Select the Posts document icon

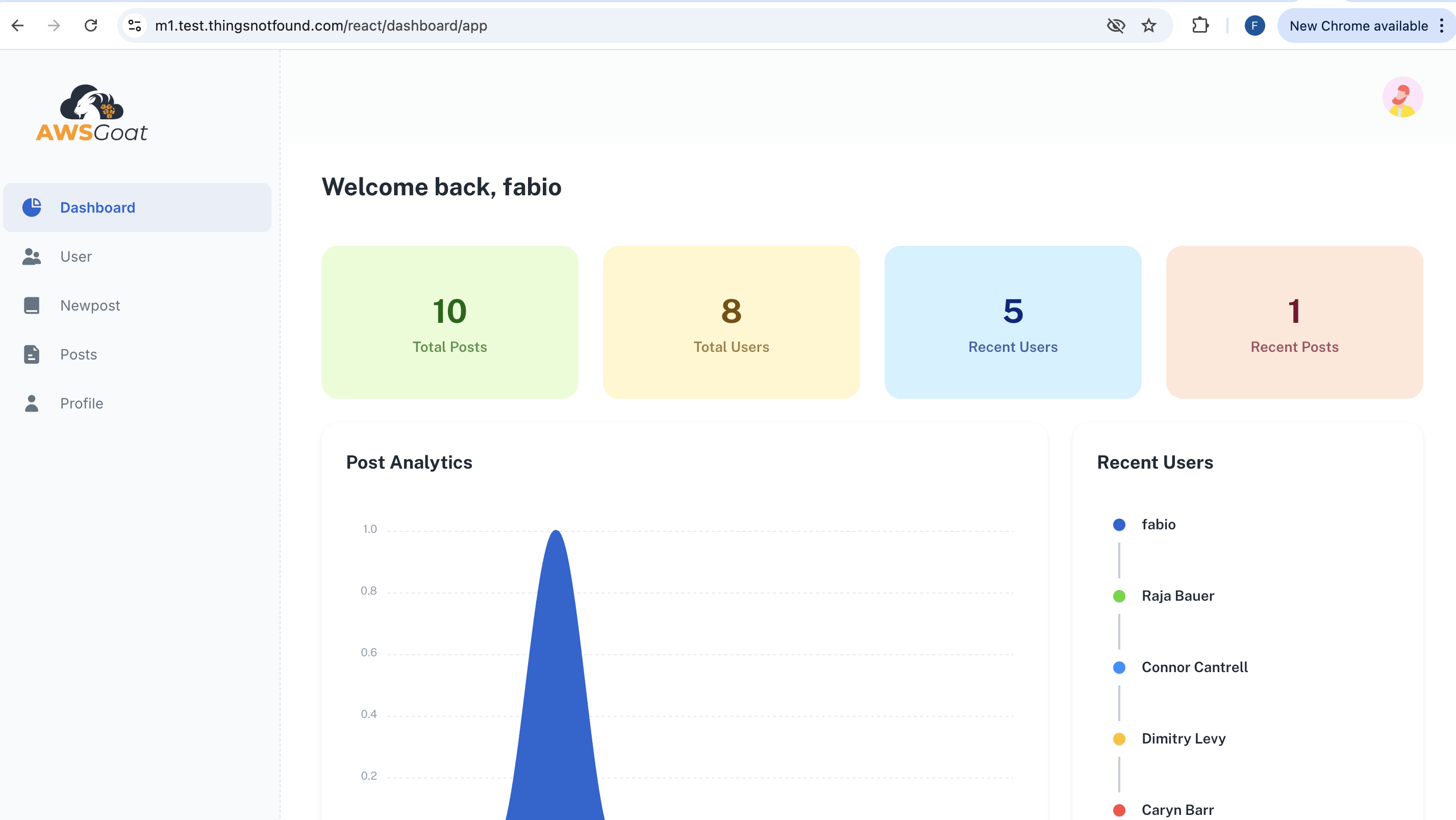[x=32, y=354]
